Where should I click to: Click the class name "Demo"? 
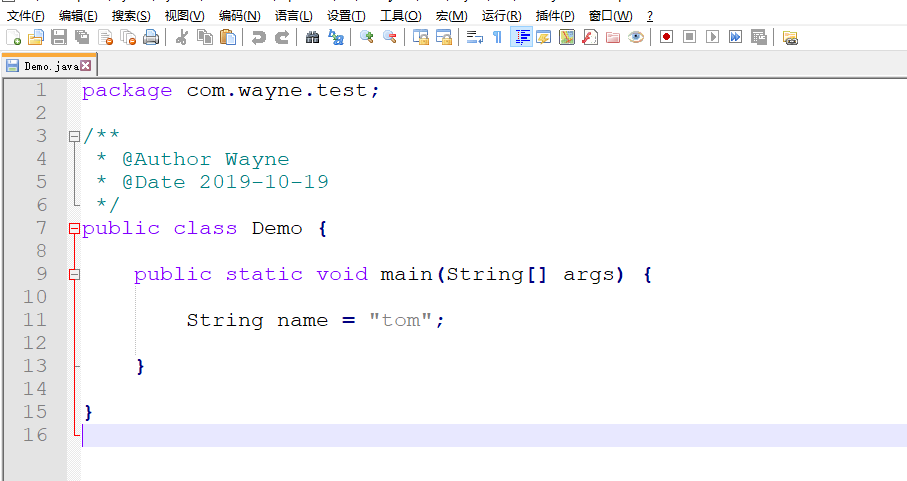[276, 228]
